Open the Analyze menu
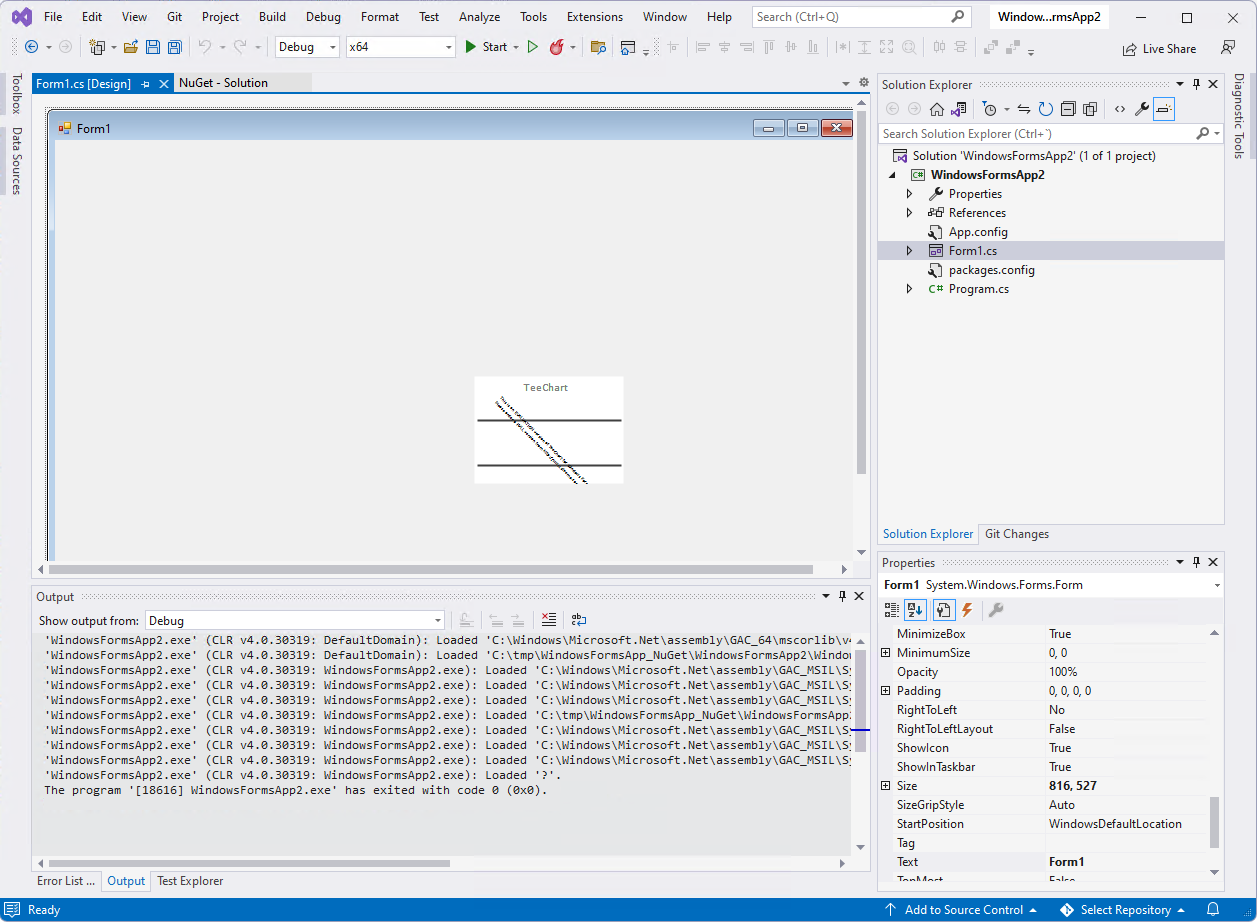Image resolution: width=1257 pixels, height=922 pixels. [479, 17]
